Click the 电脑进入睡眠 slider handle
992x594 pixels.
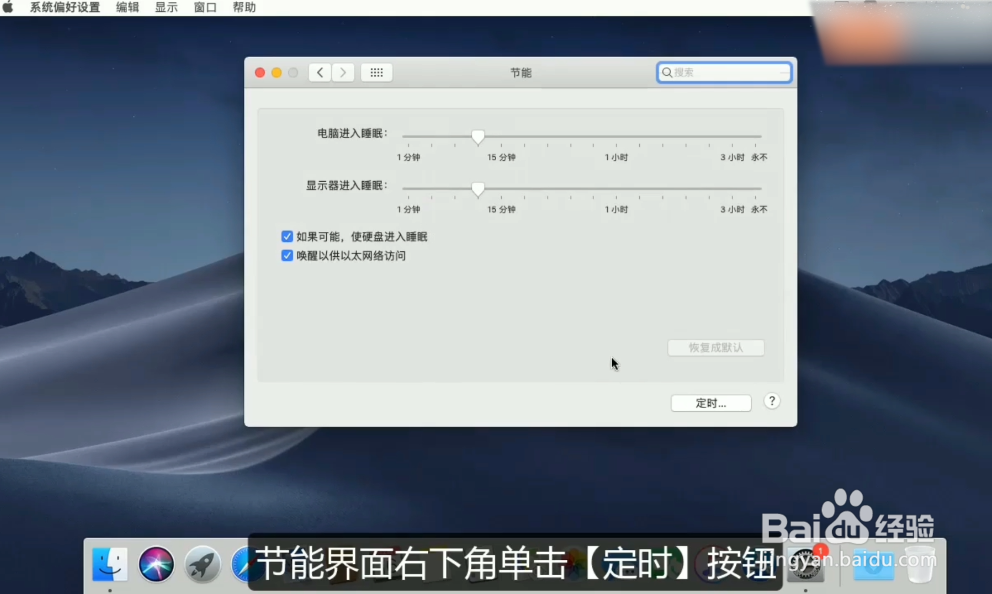coord(478,137)
